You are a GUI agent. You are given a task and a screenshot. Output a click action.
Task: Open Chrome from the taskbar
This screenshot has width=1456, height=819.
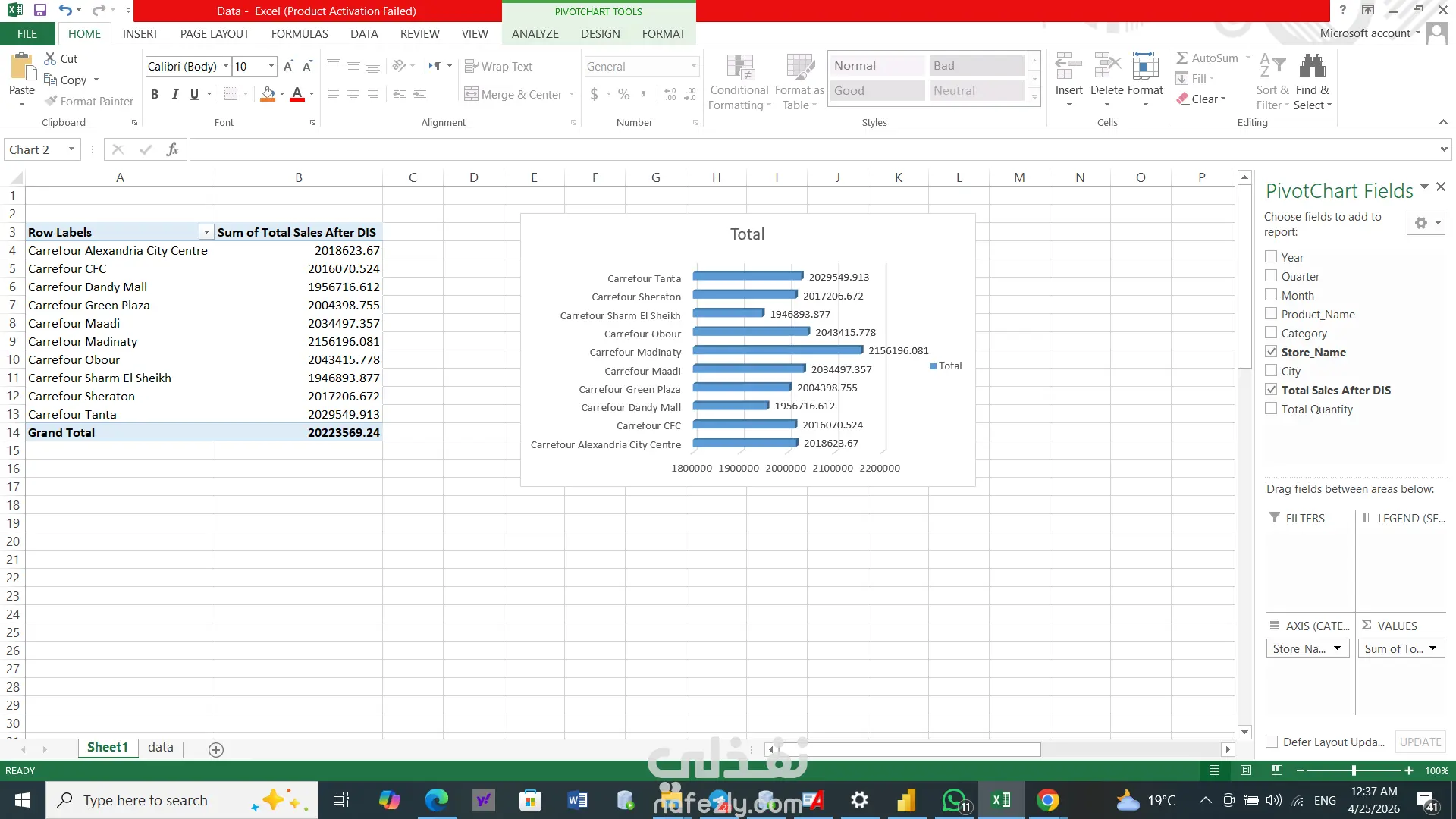(1048, 800)
